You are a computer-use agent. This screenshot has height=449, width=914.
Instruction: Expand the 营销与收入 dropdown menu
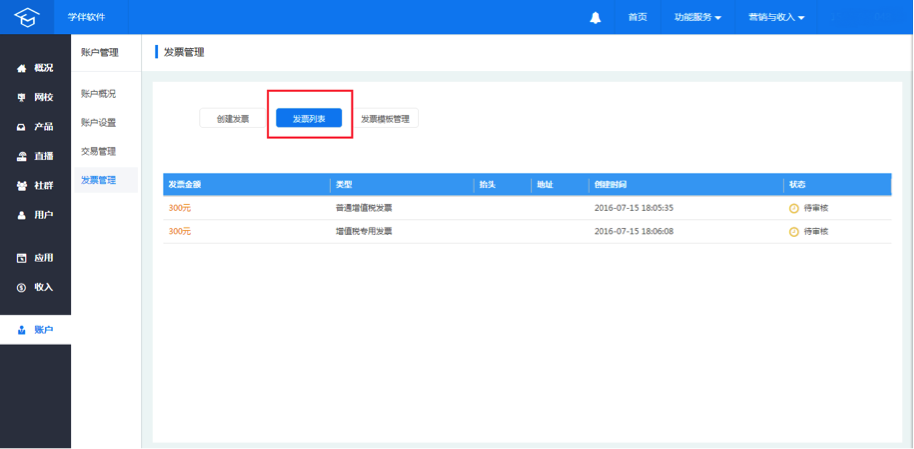(x=776, y=18)
